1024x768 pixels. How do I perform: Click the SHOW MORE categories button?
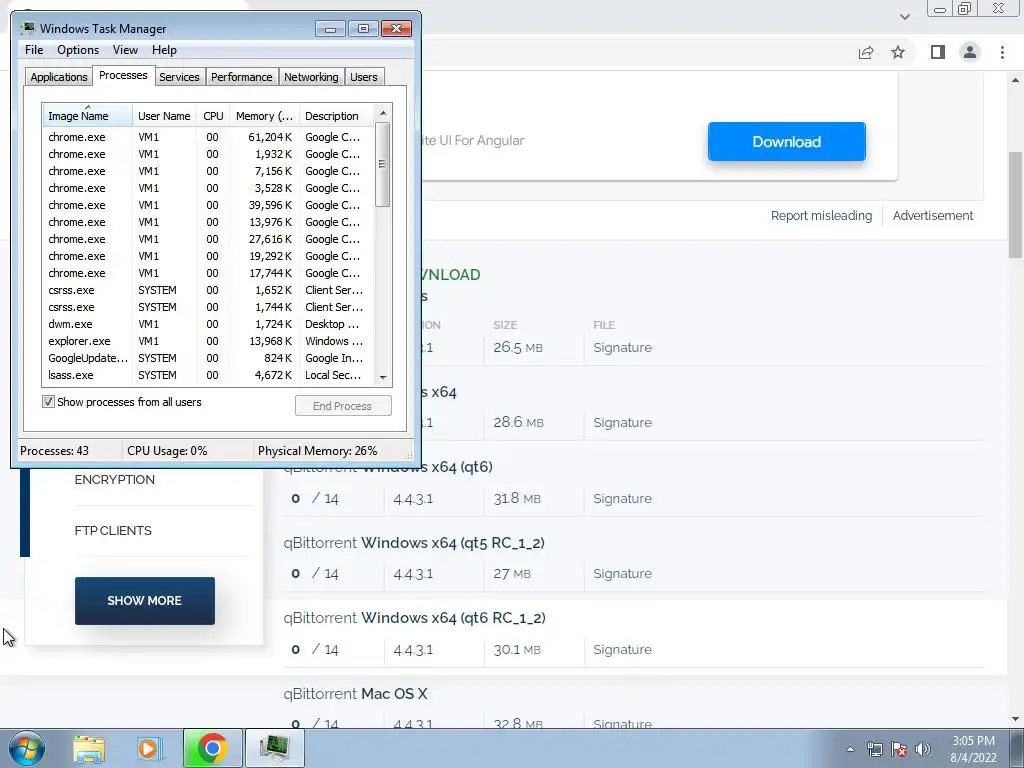(144, 600)
